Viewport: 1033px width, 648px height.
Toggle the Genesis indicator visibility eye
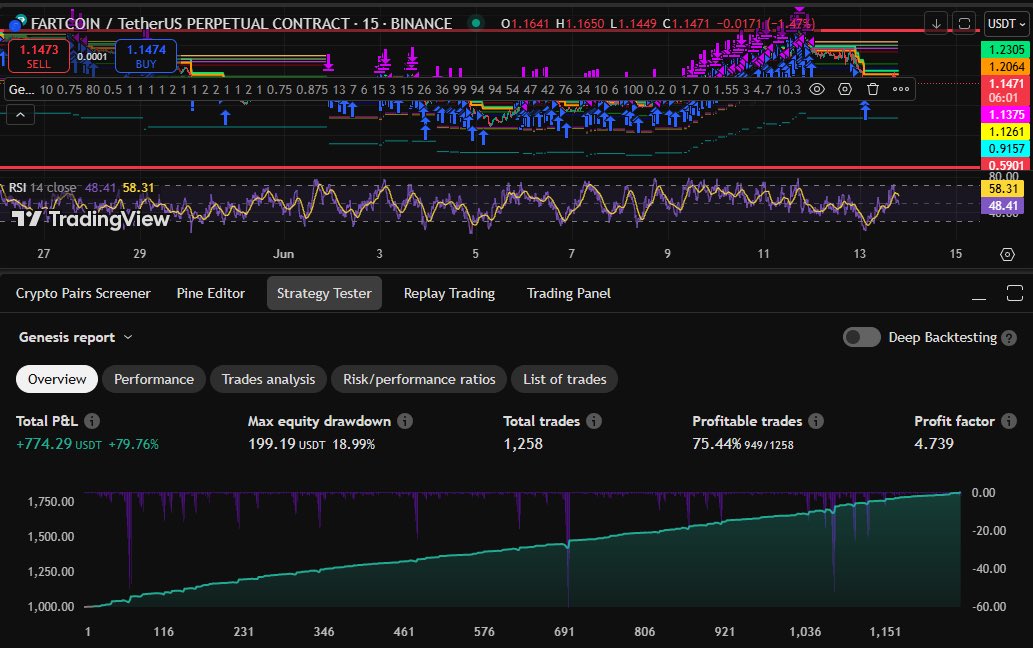click(817, 90)
